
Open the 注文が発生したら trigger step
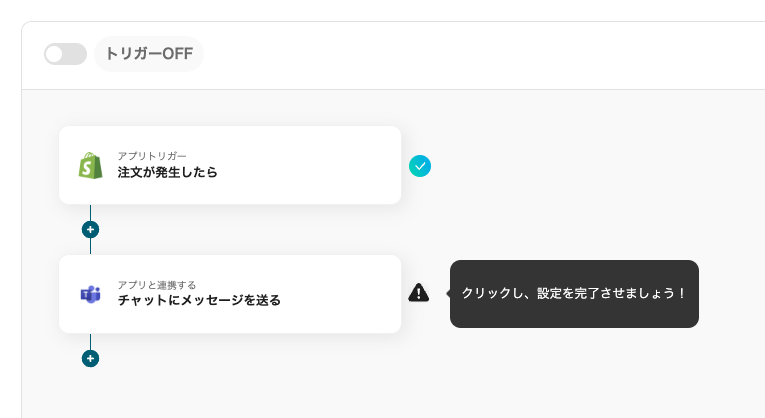168,172
